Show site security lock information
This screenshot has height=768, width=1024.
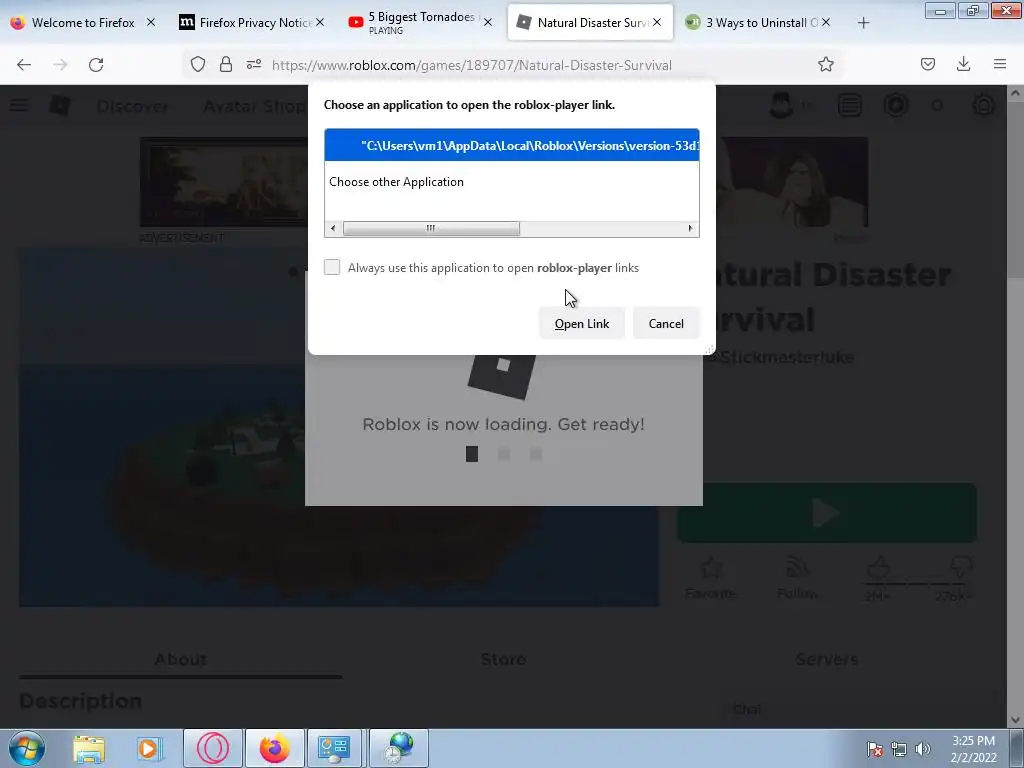226,64
